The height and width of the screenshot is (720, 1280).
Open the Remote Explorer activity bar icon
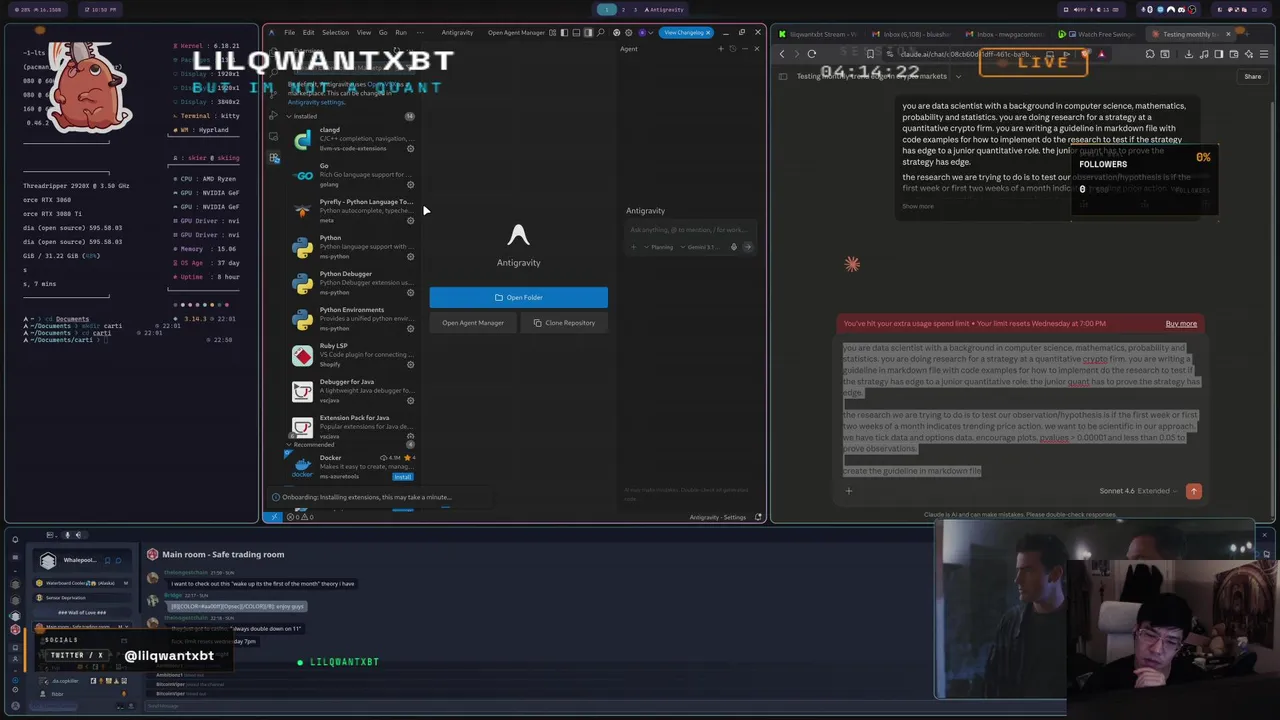(274, 137)
